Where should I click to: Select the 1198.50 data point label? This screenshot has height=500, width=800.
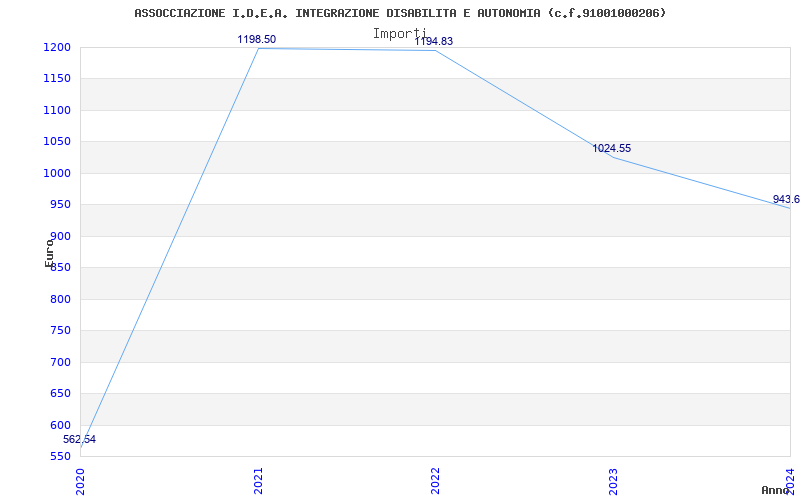pos(257,39)
